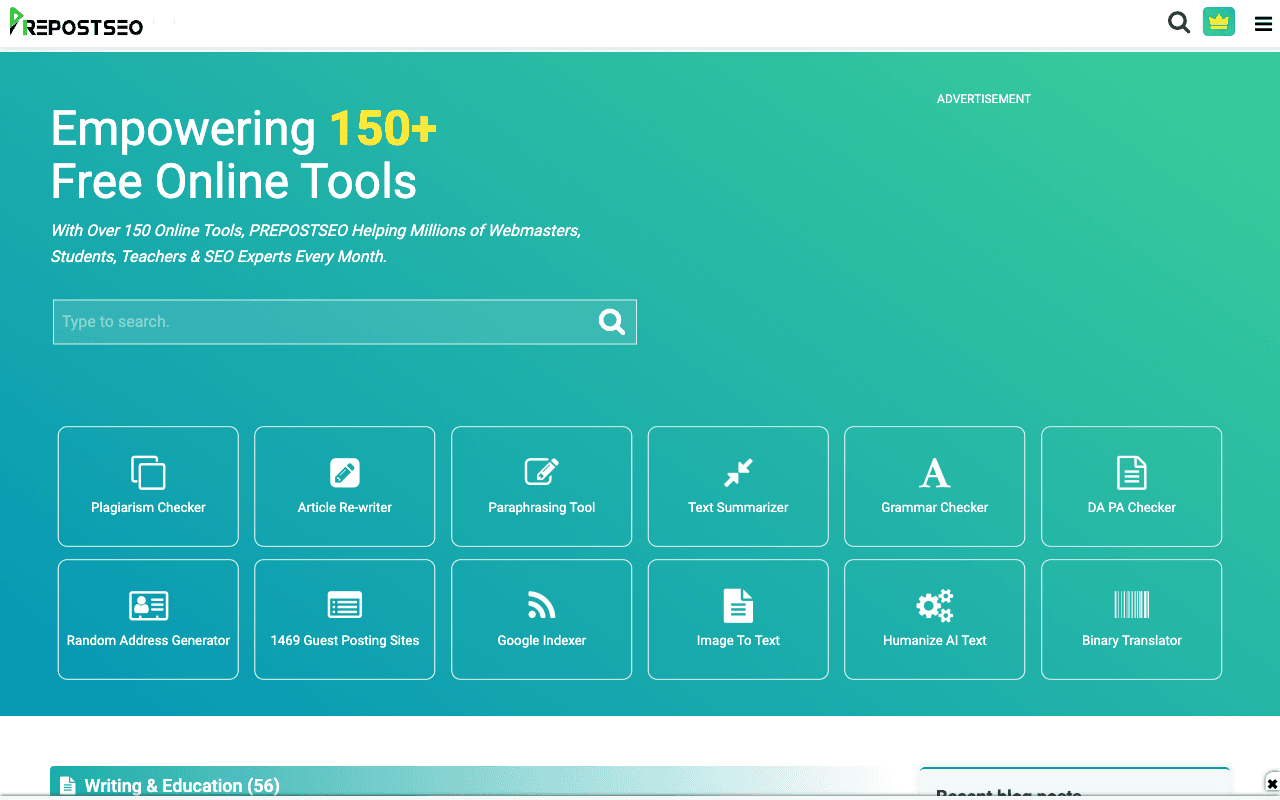1280x800 pixels.
Task: Close the bottom ad with the X
Action: point(1272,784)
